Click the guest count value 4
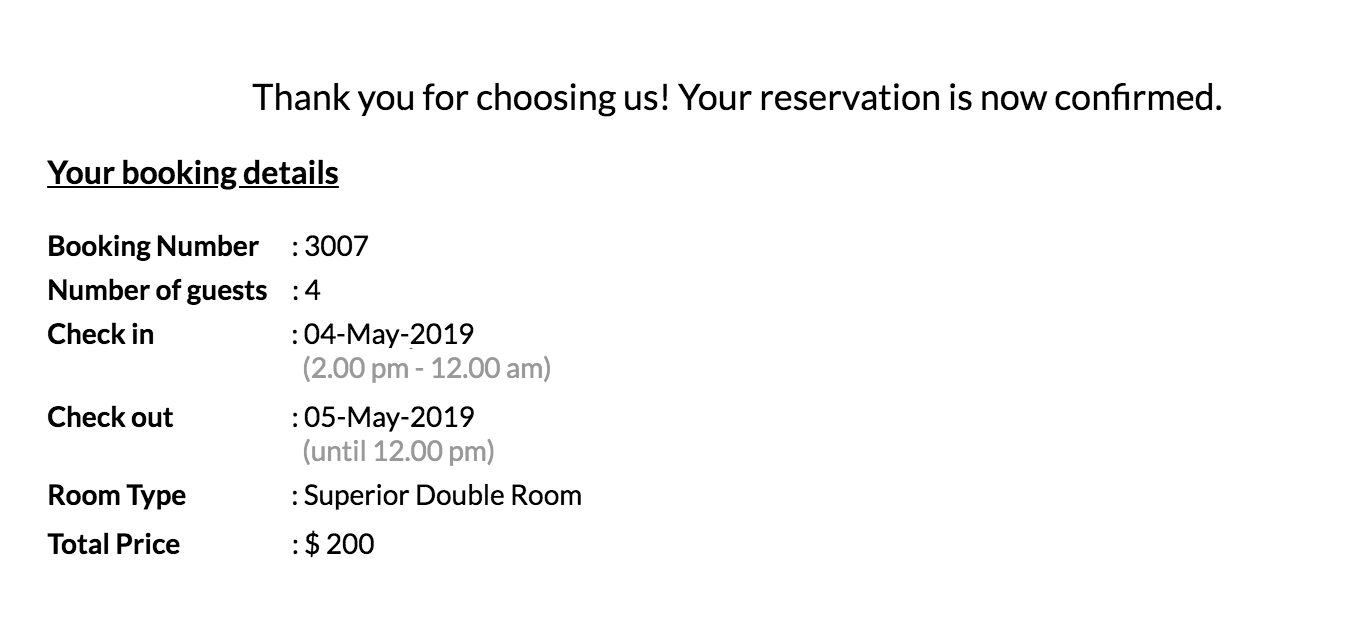1362x639 pixels. (313, 290)
